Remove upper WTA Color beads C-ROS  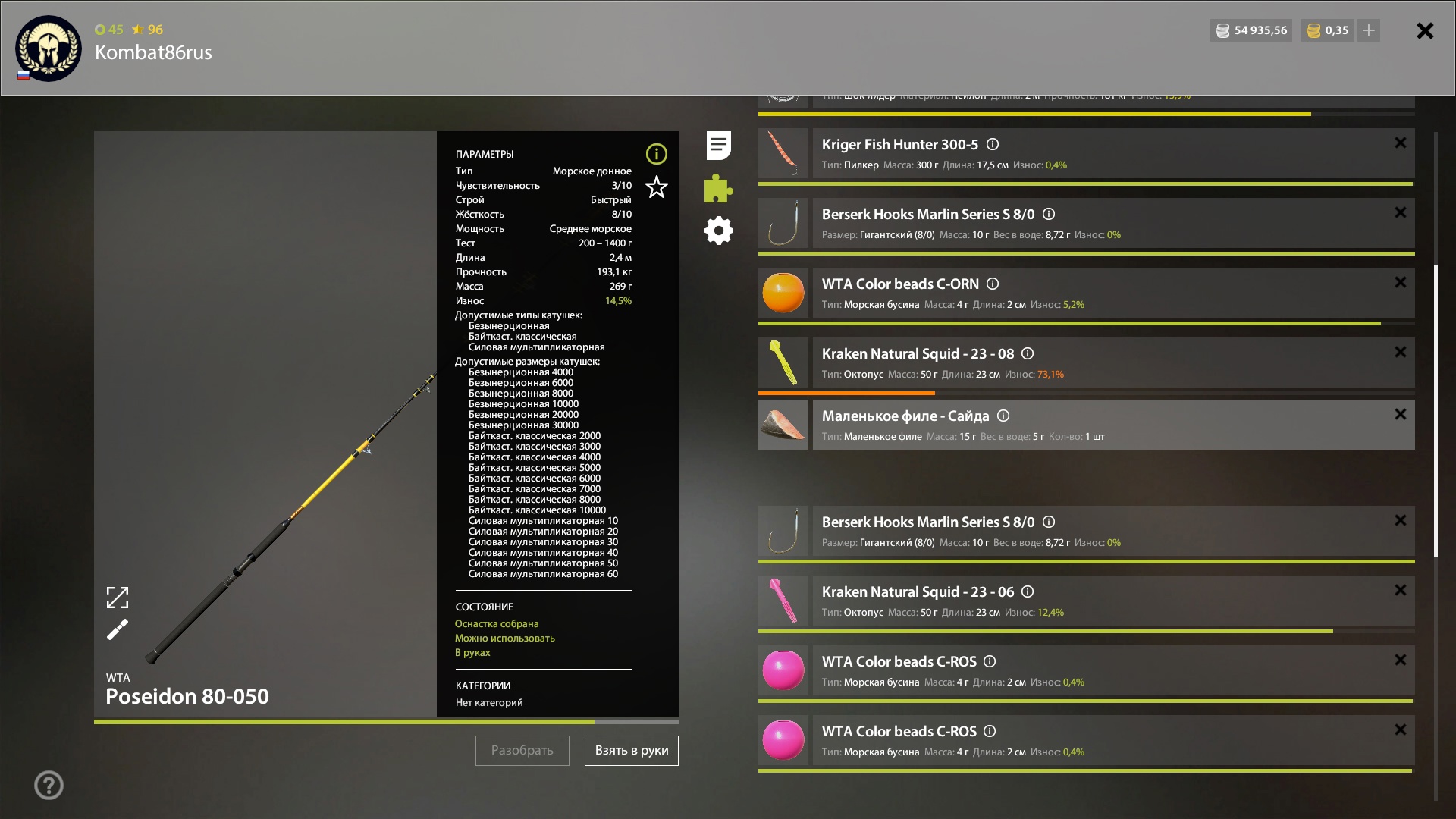tap(1400, 660)
